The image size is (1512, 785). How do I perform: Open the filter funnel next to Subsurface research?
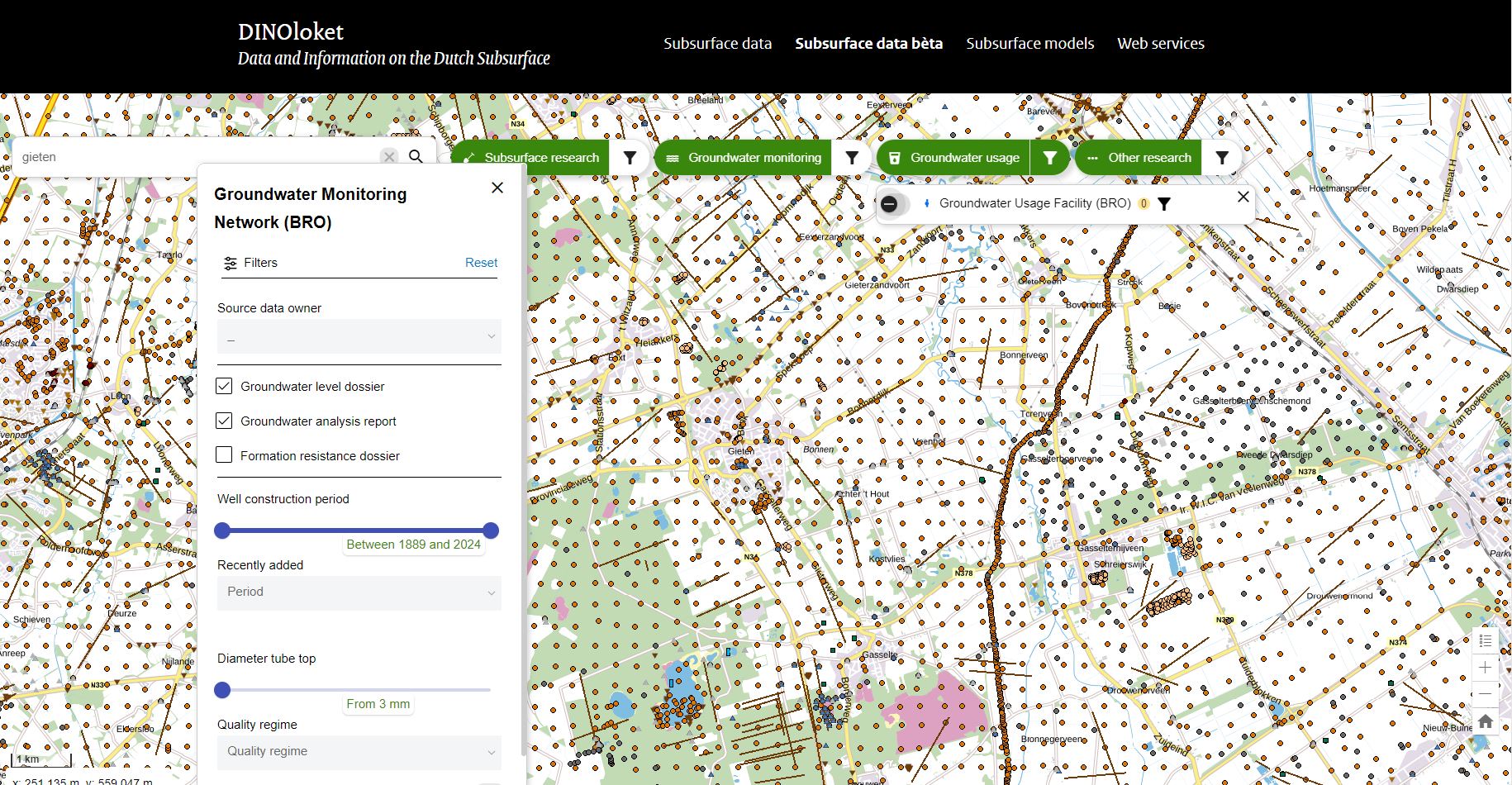click(x=630, y=157)
